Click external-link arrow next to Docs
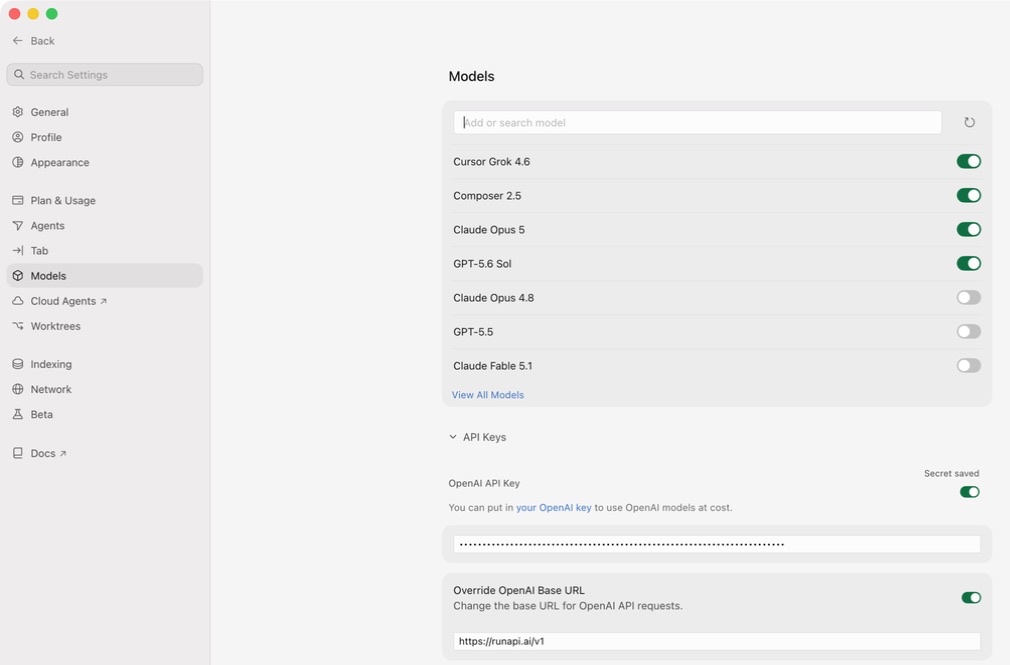 [63, 454]
